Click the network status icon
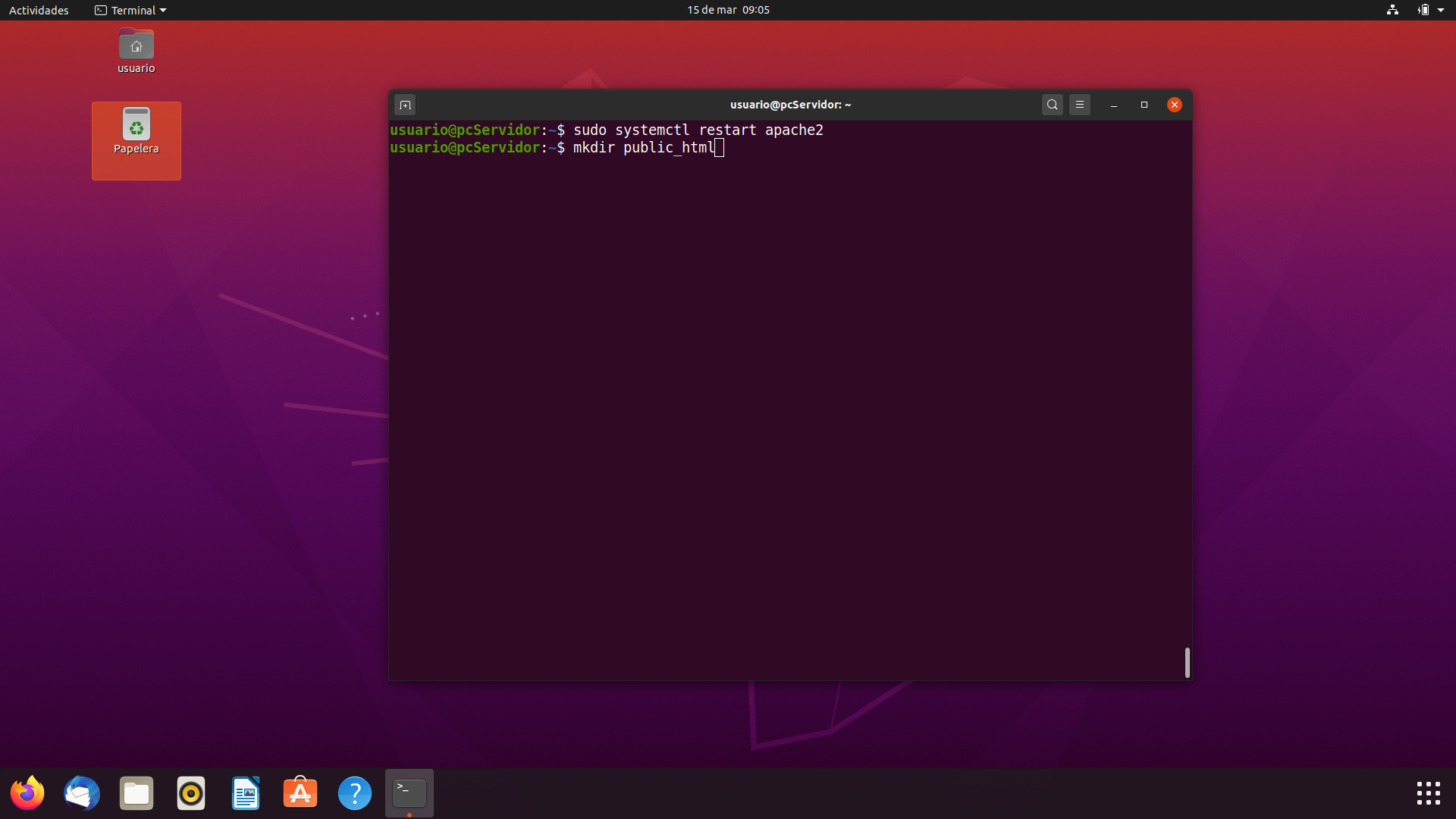This screenshot has height=819, width=1456. click(x=1392, y=10)
